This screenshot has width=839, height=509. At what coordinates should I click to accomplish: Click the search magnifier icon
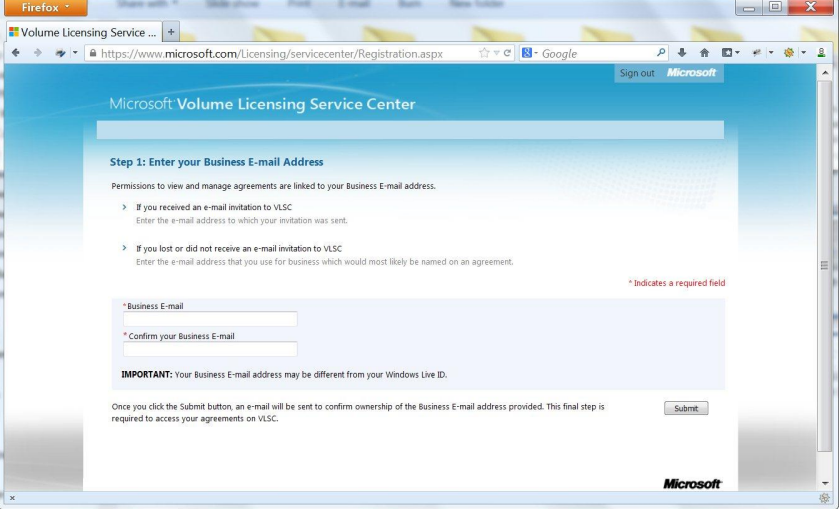click(x=661, y=52)
